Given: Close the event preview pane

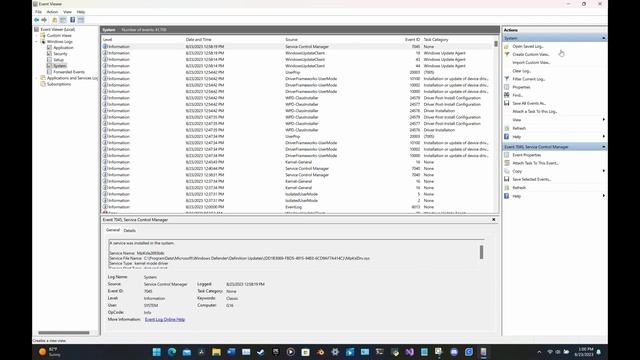Looking at the screenshot, I should pos(493,220).
